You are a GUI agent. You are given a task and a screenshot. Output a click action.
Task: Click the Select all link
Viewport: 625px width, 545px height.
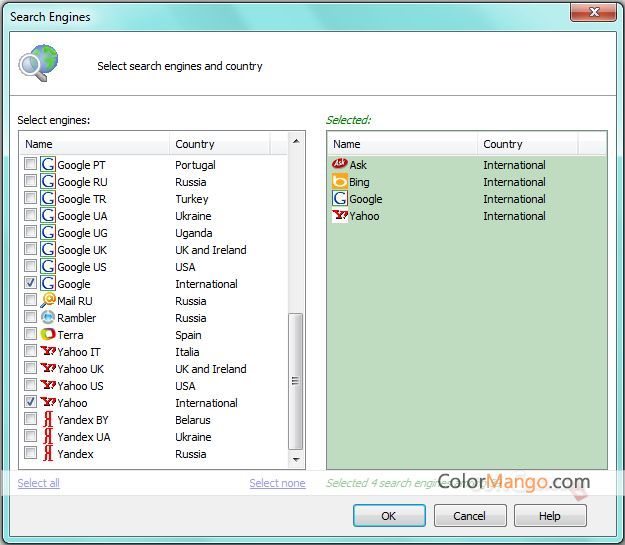[x=38, y=483]
